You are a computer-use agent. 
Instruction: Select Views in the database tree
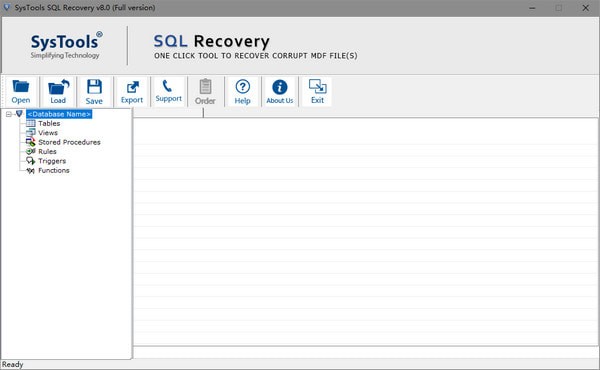click(48, 133)
